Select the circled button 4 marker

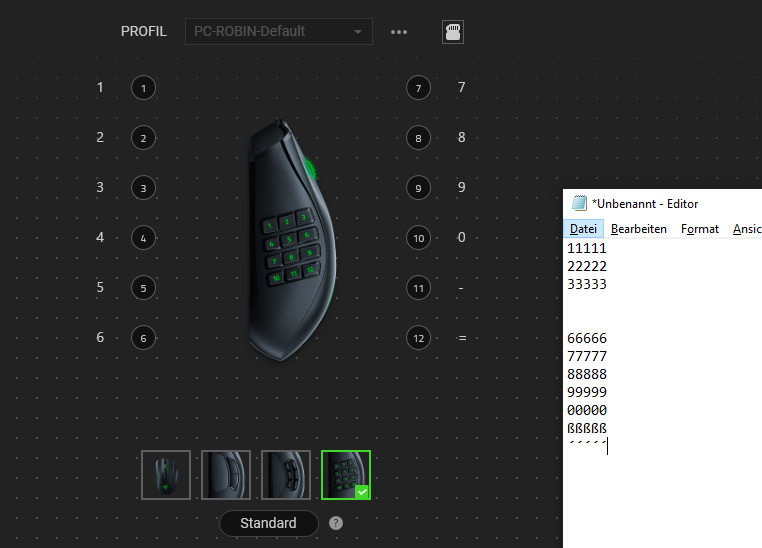(x=143, y=238)
